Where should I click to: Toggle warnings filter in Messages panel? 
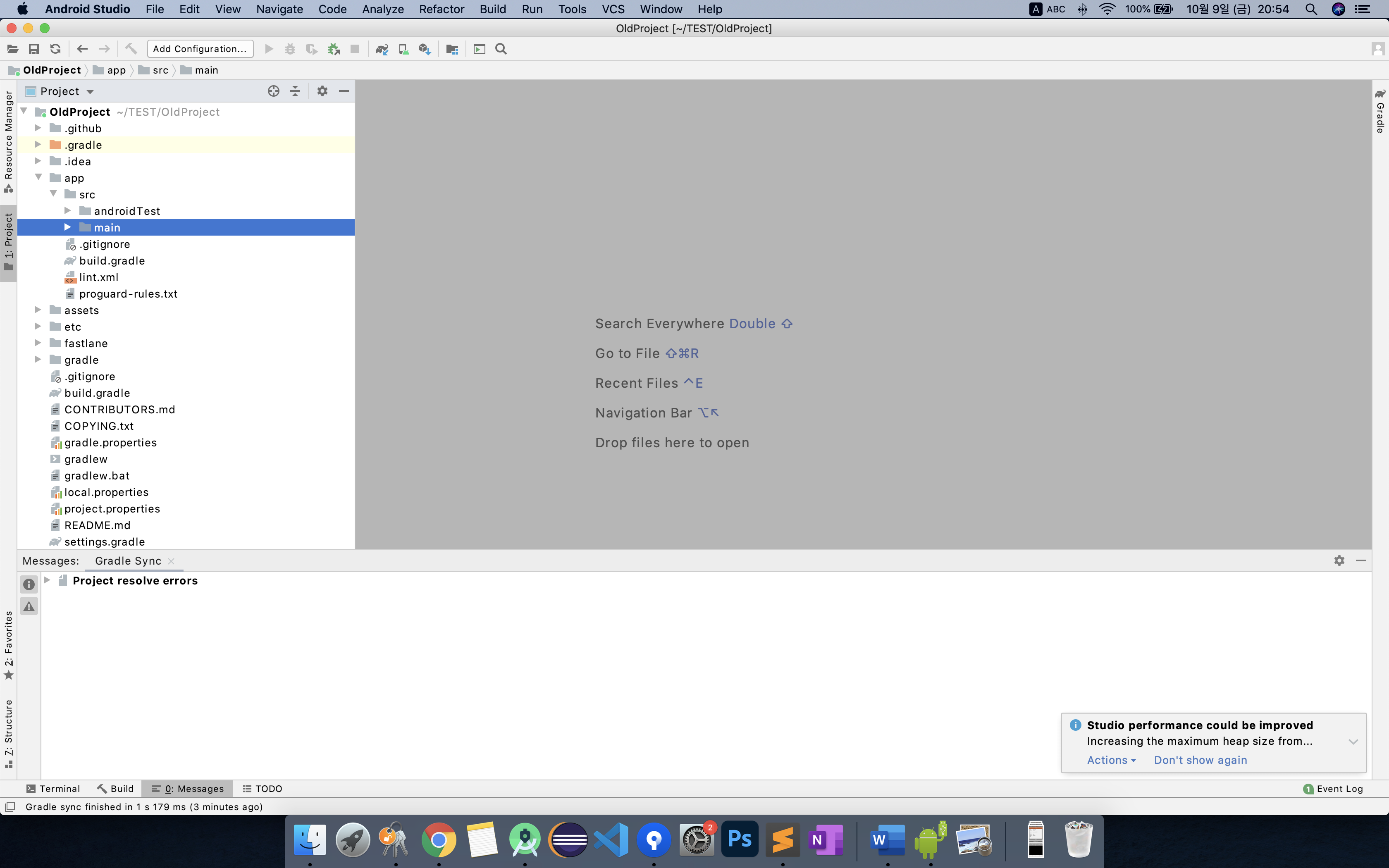click(29, 607)
